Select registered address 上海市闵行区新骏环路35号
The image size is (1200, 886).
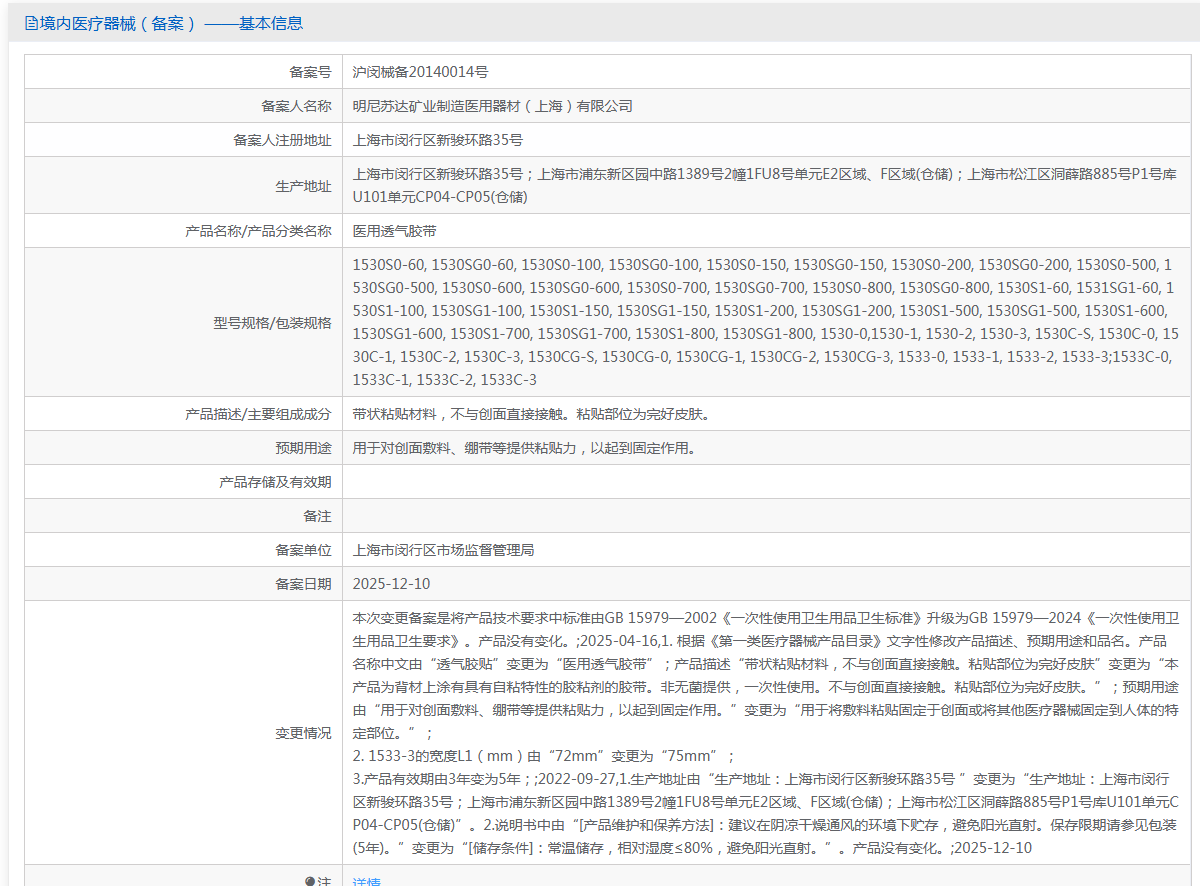pos(438,140)
